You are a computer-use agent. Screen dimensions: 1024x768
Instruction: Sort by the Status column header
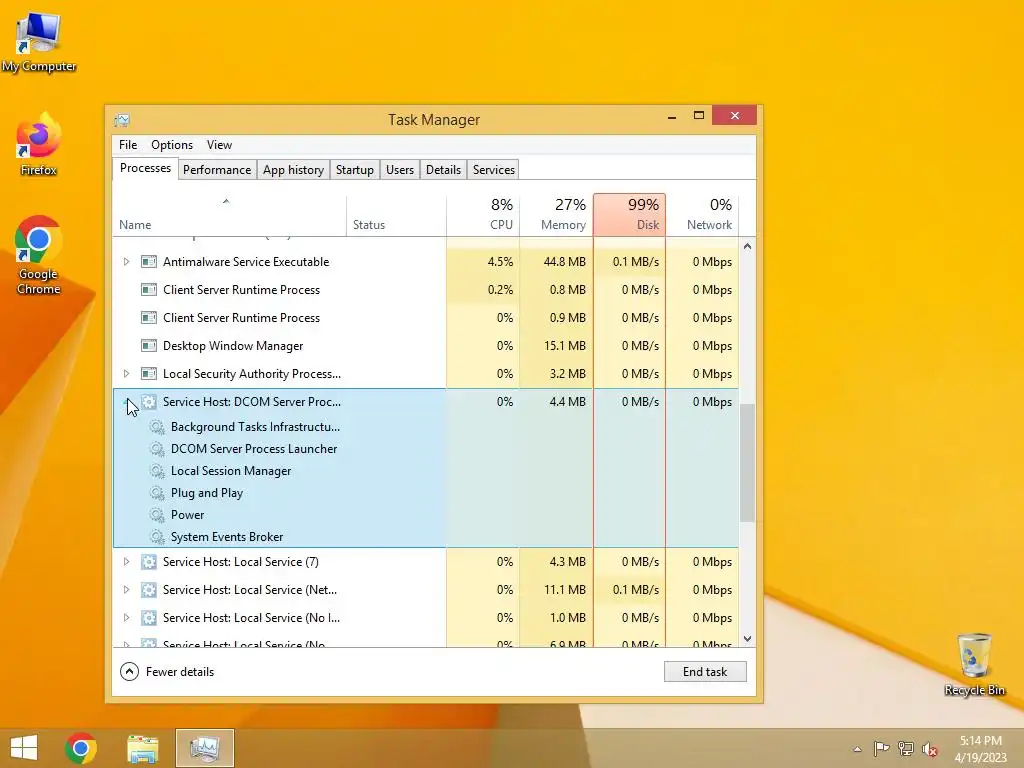point(396,215)
